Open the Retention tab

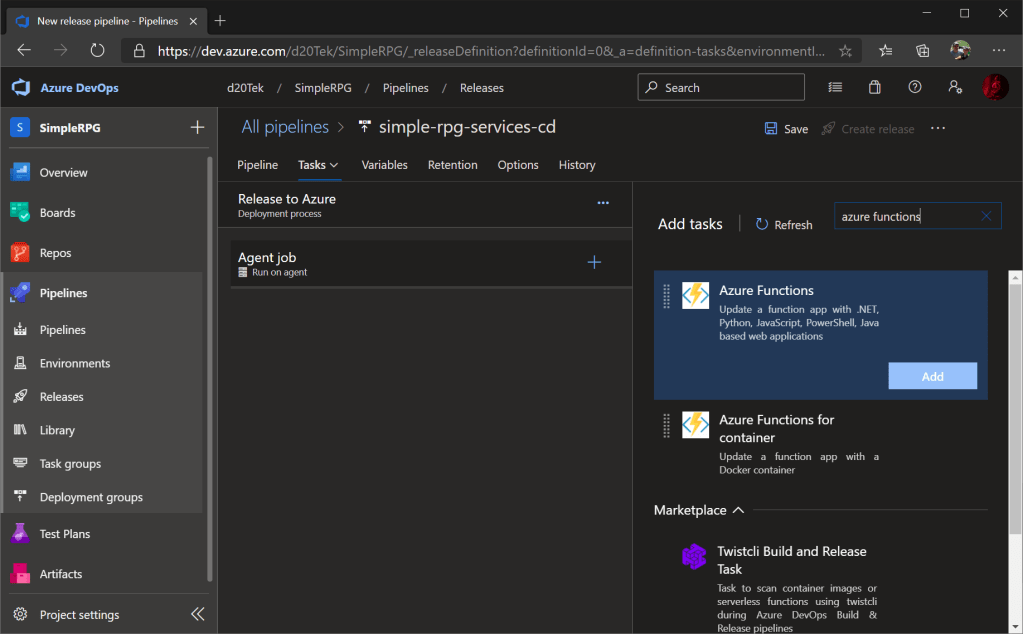[x=452, y=165]
